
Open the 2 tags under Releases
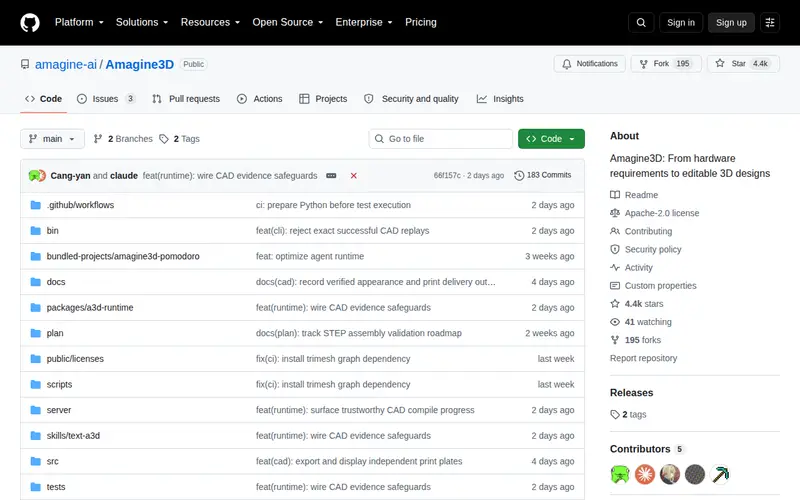[629, 414]
